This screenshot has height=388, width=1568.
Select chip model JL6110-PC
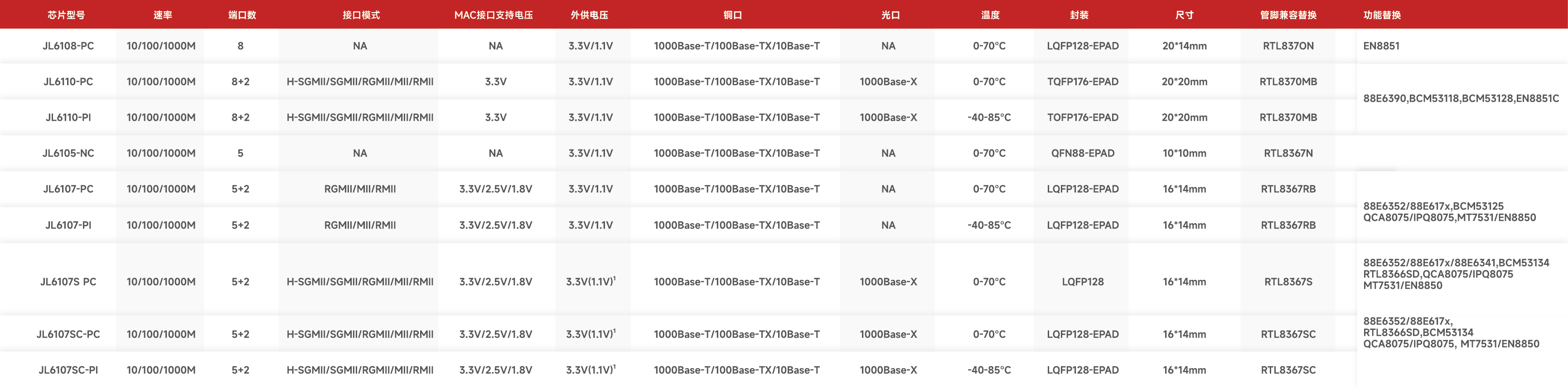[x=68, y=81]
